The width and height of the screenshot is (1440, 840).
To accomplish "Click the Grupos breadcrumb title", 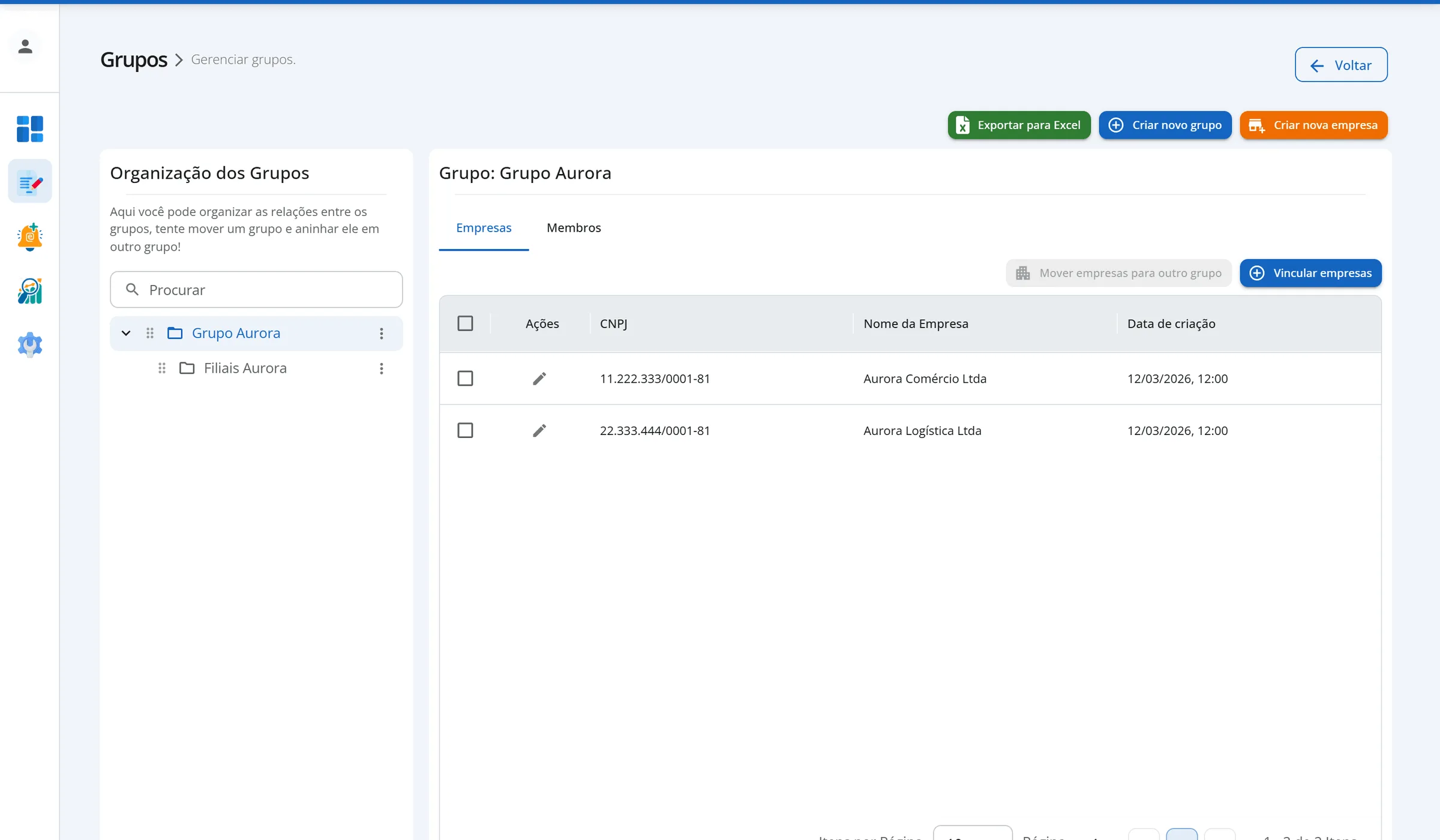I will coord(134,59).
